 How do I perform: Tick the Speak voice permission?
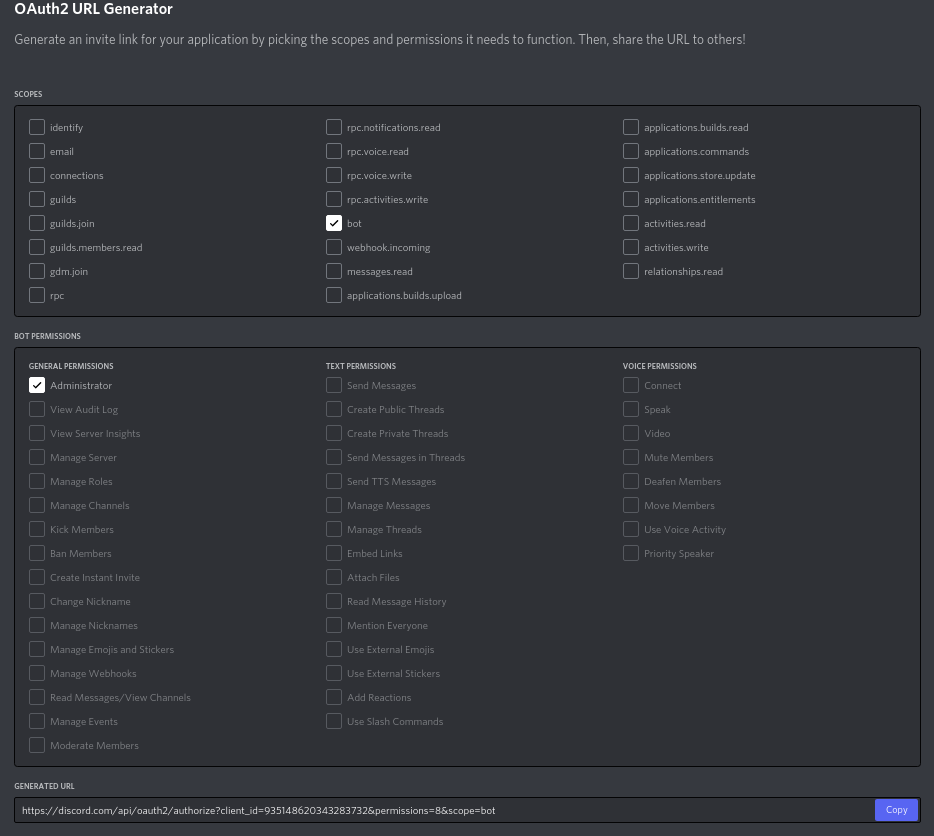[x=631, y=409]
